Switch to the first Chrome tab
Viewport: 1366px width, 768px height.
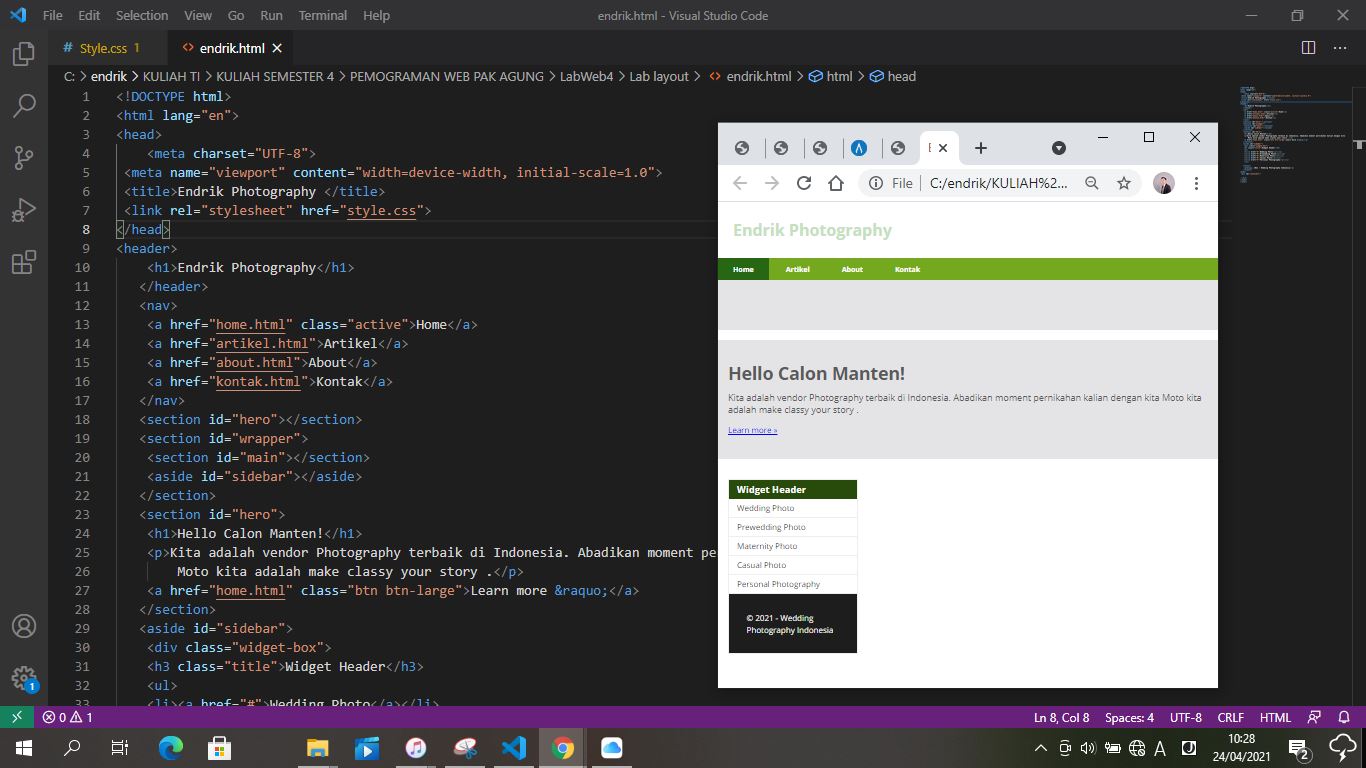pos(742,148)
